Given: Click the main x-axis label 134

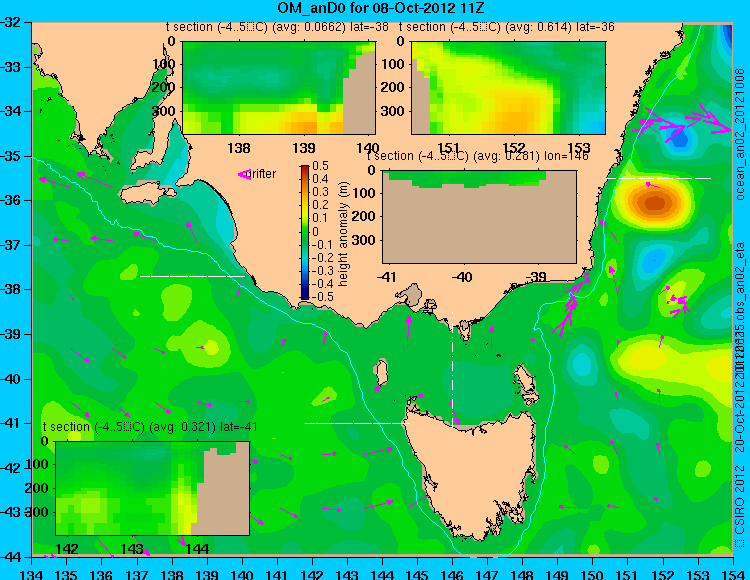Looking at the screenshot, I should 32,573.
